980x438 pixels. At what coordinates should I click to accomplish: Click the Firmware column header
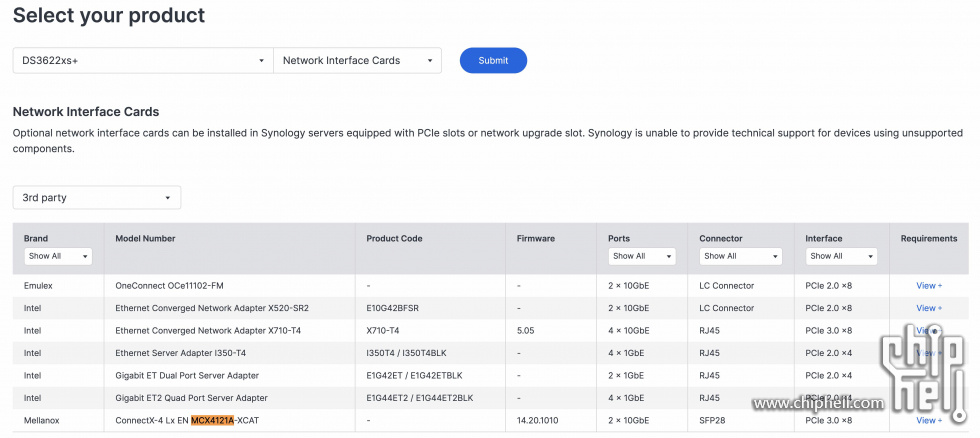tap(536, 239)
